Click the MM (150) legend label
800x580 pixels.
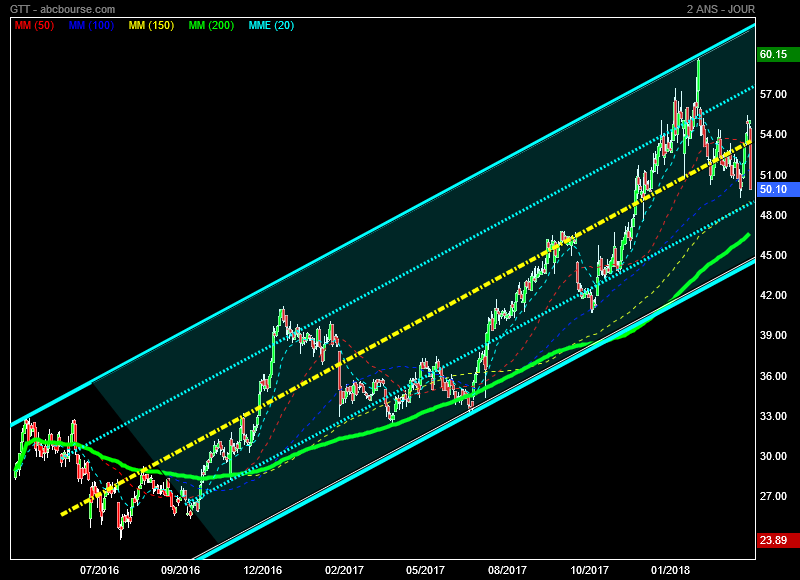152,26
